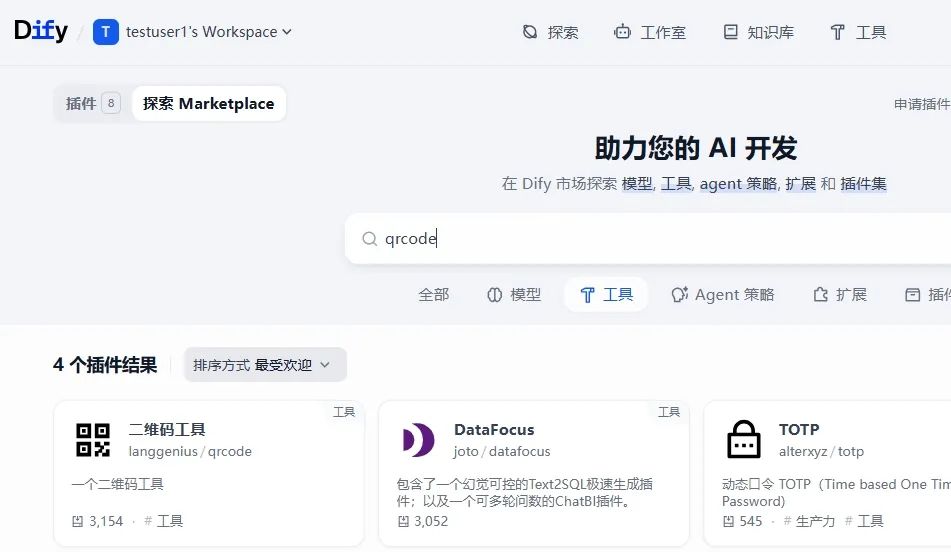
Task: Click the DataFocus purple logo icon
Action: tap(418, 440)
